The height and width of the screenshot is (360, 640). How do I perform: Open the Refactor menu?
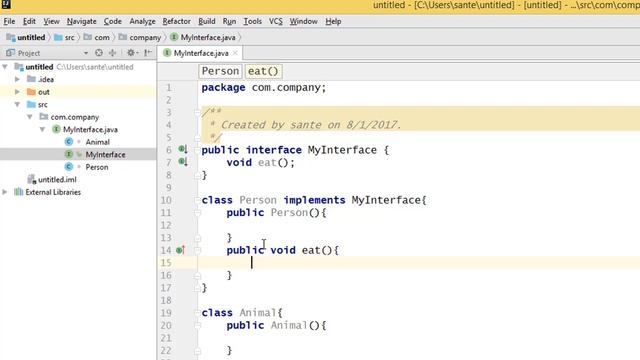[176, 21]
